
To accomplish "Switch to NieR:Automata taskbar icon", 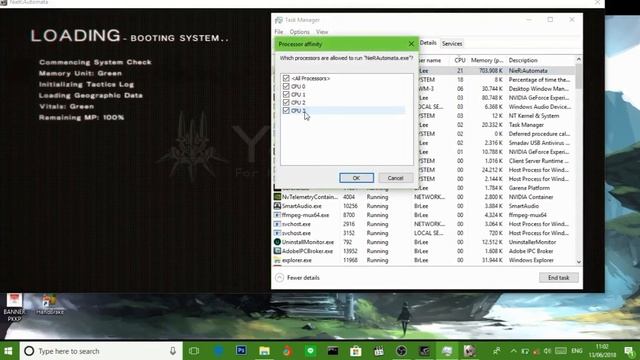I will (470, 351).
